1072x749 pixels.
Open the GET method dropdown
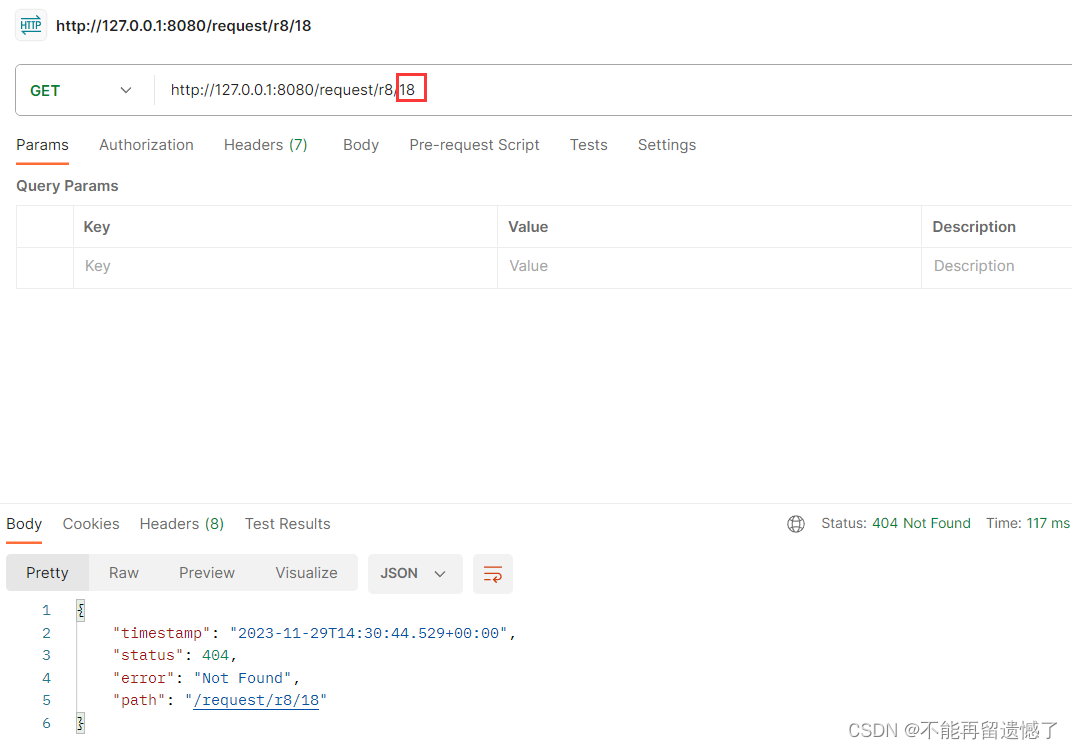81,90
